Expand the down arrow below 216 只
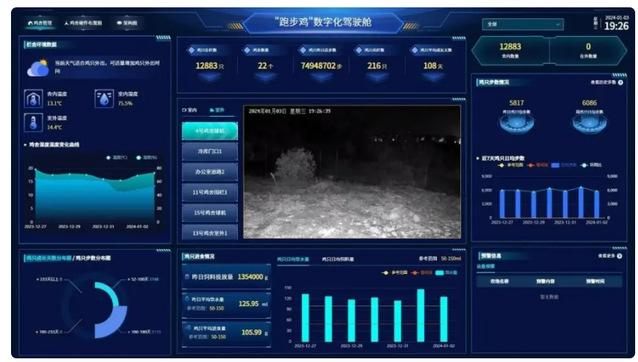The width and height of the screenshot is (638, 362). point(377,76)
